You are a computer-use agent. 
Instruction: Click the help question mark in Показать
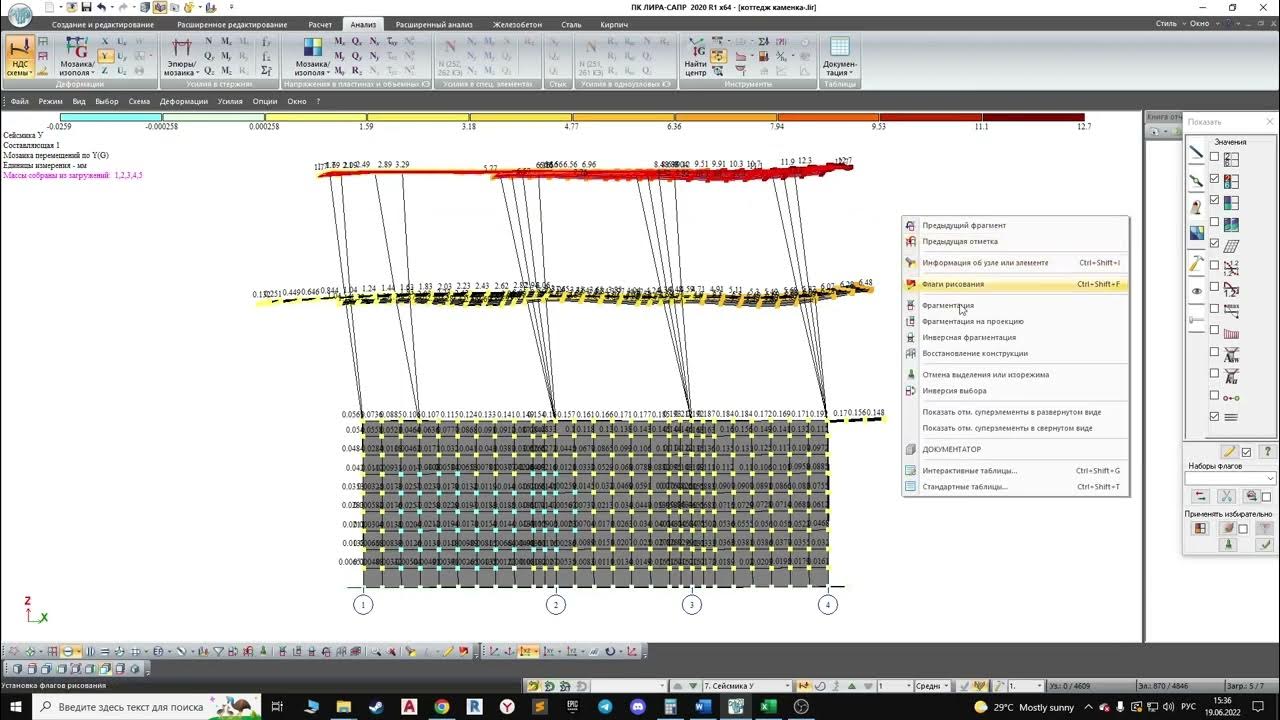tap(1266, 452)
